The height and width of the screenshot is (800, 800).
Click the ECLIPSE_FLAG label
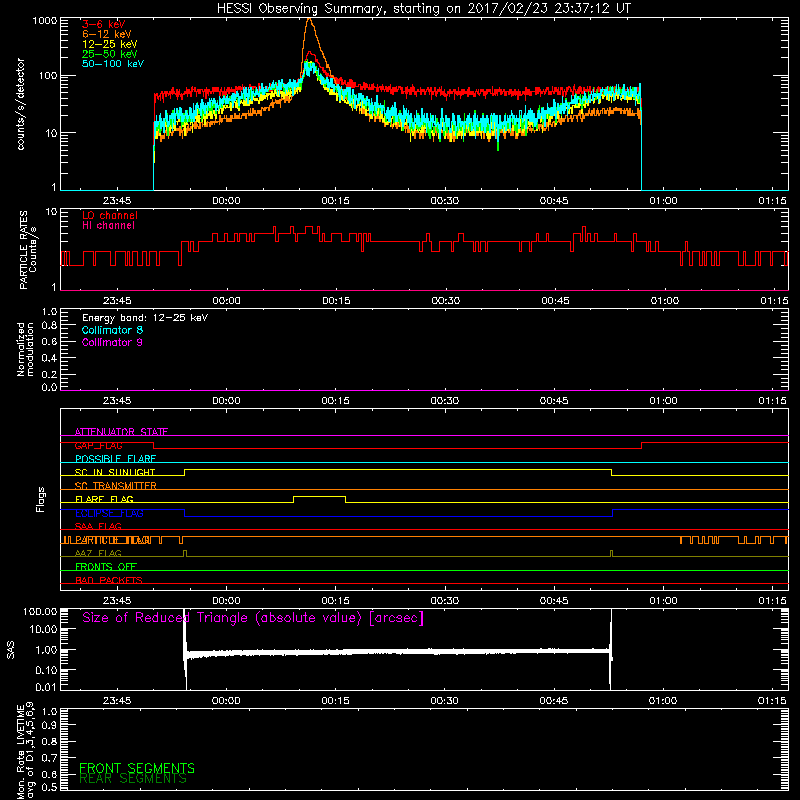pyautogui.click(x=109, y=513)
